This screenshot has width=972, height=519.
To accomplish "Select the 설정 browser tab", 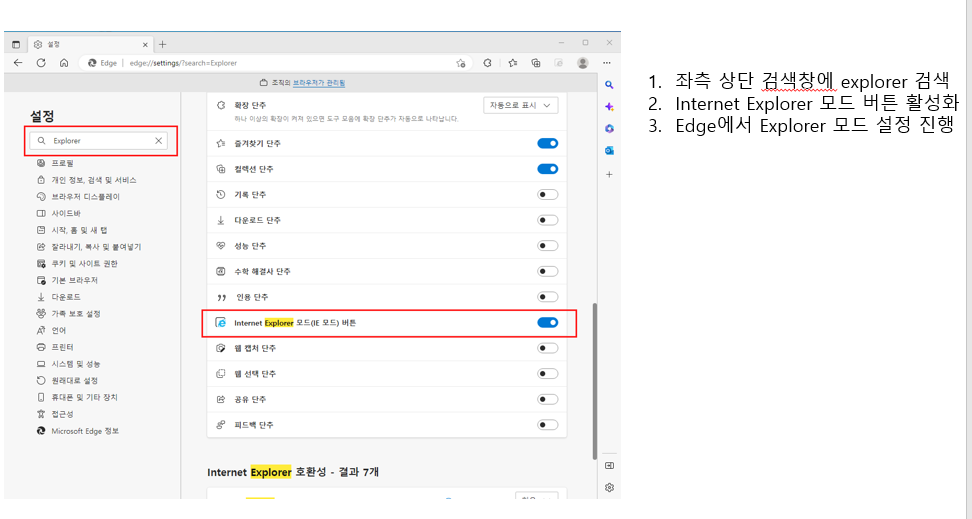I will coord(90,45).
